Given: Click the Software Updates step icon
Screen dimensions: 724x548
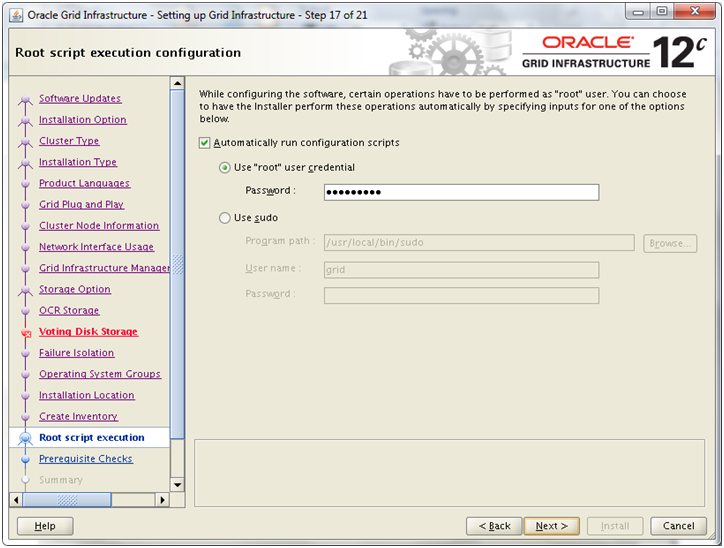Looking at the screenshot, I should 25,100.
